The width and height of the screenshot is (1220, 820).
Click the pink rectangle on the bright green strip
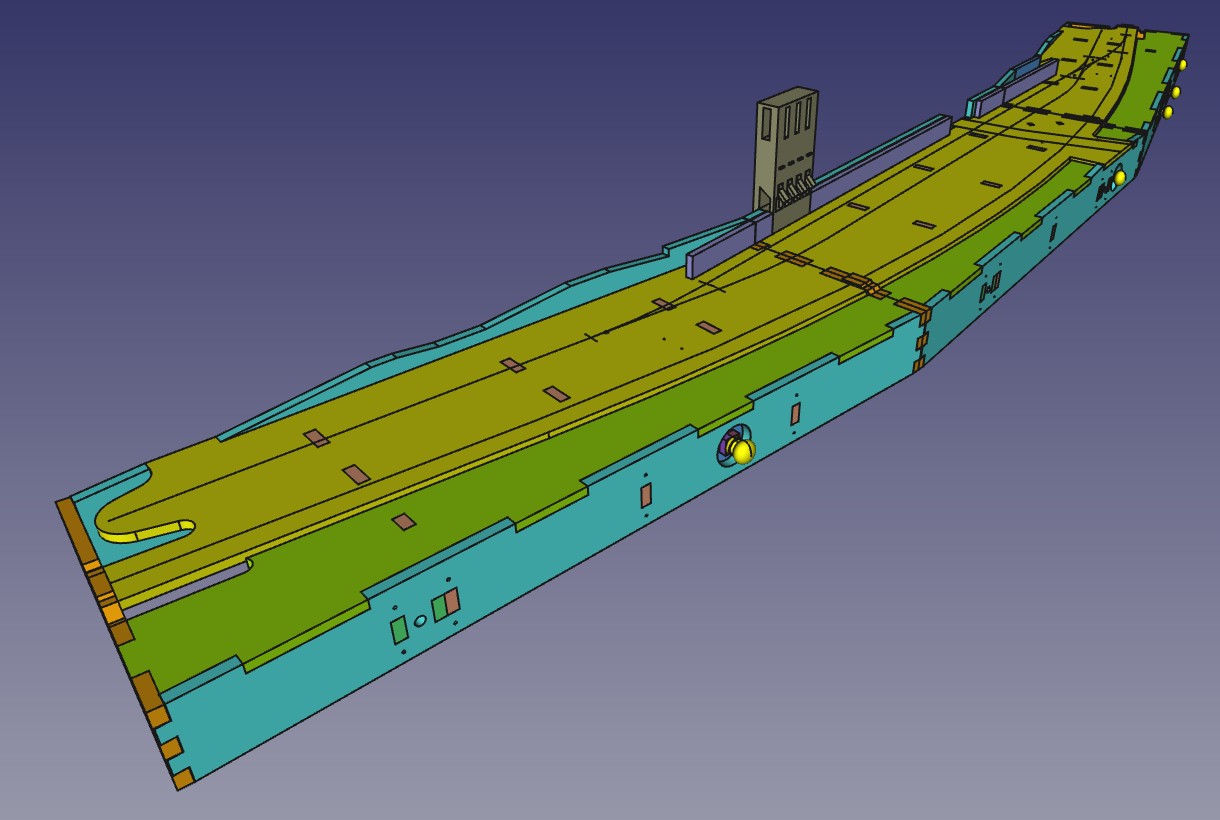point(404,522)
